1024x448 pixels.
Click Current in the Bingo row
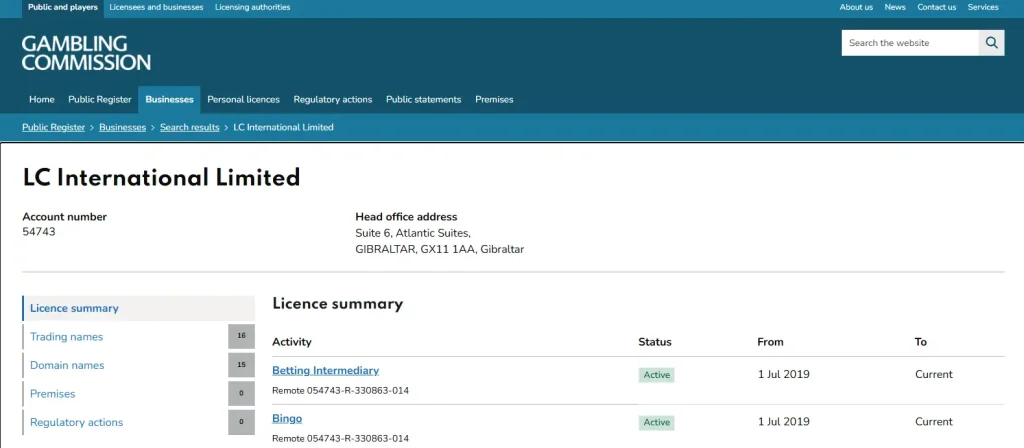(x=934, y=422)
